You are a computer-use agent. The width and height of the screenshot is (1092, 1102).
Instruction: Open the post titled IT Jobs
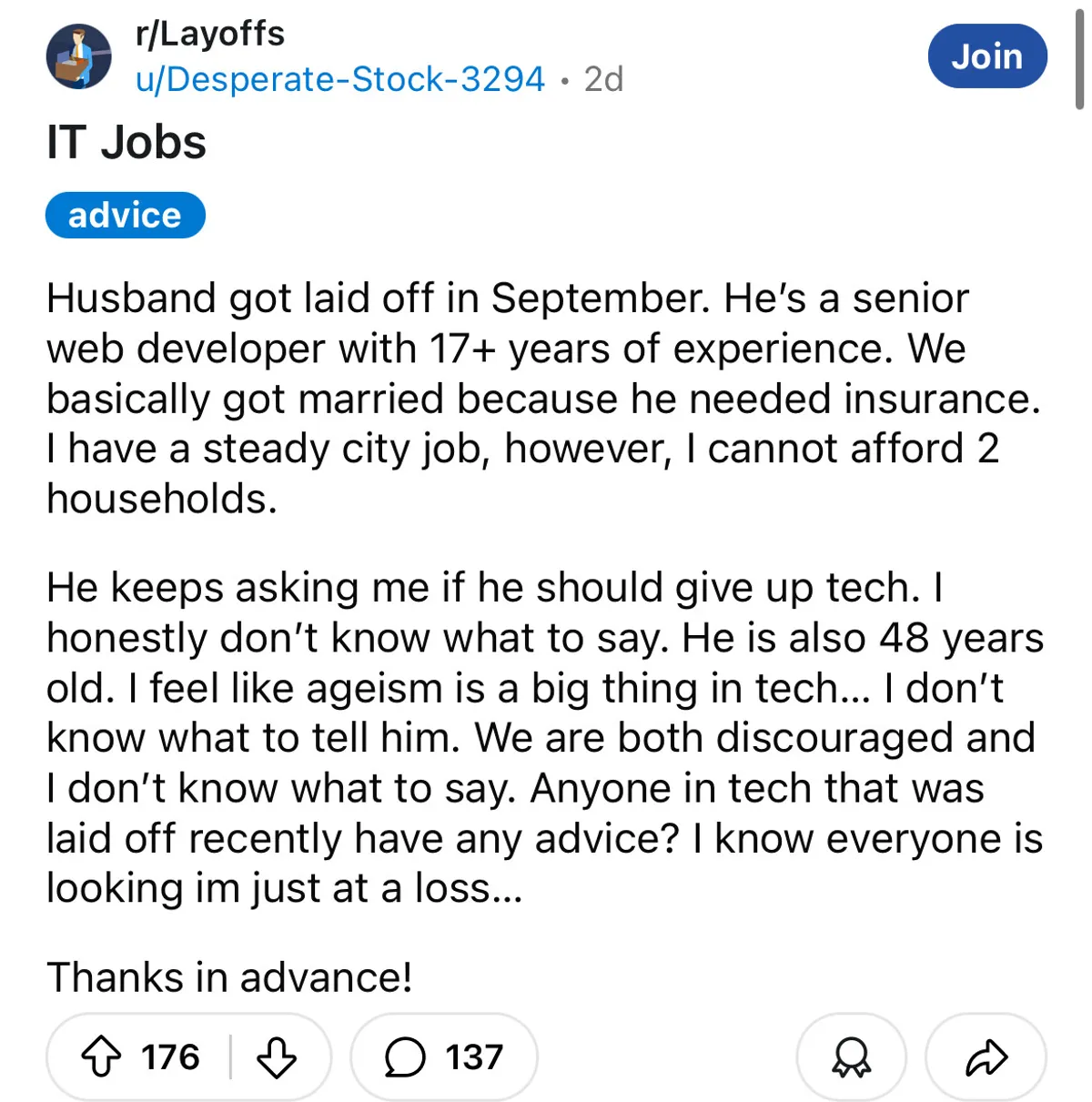point(126,143)
